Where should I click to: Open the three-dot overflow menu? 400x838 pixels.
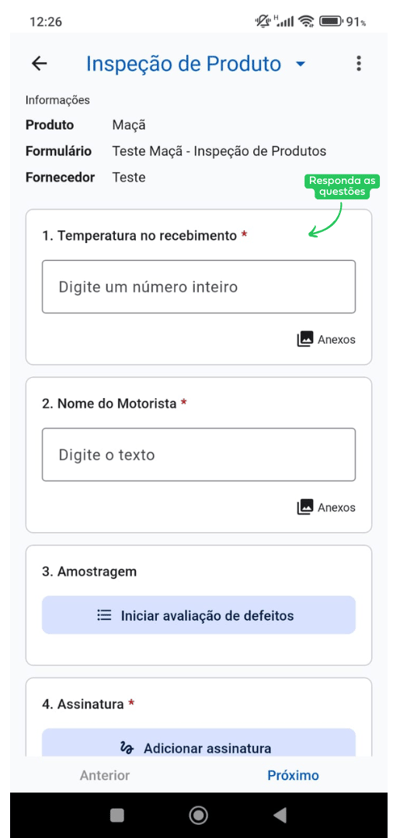358,64
